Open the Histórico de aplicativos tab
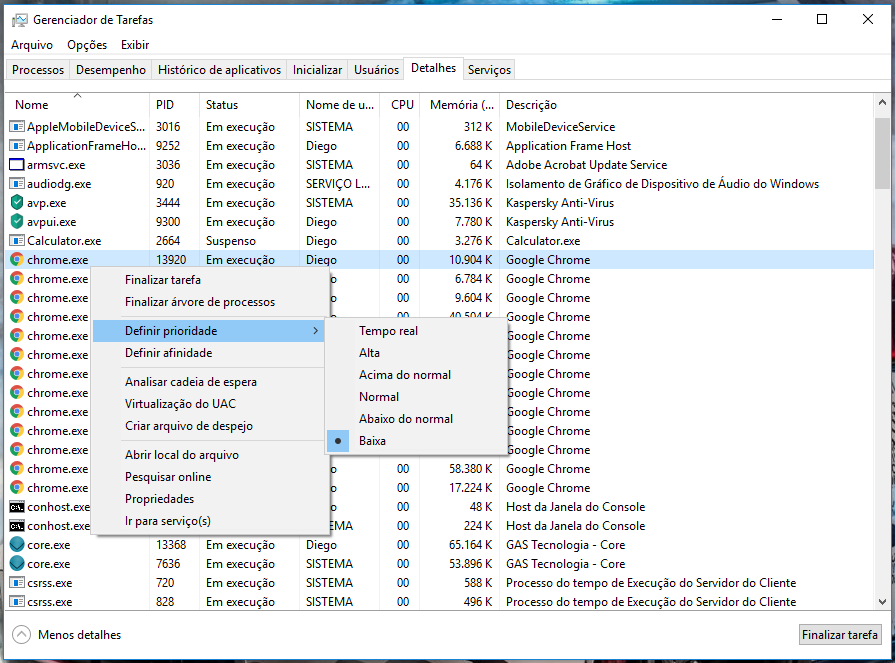The width and height of the screenshot is (895, 663). click(x=219, y=70)
